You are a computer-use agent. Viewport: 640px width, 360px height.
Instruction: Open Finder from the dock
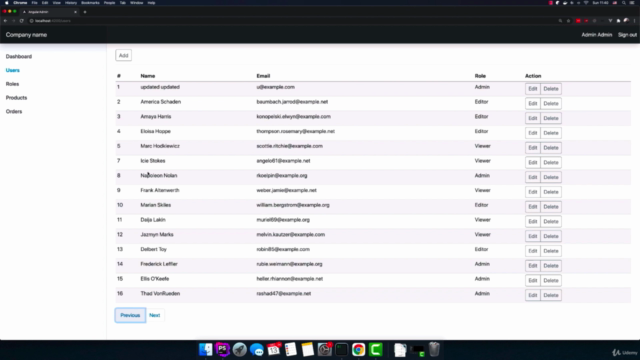205,349
